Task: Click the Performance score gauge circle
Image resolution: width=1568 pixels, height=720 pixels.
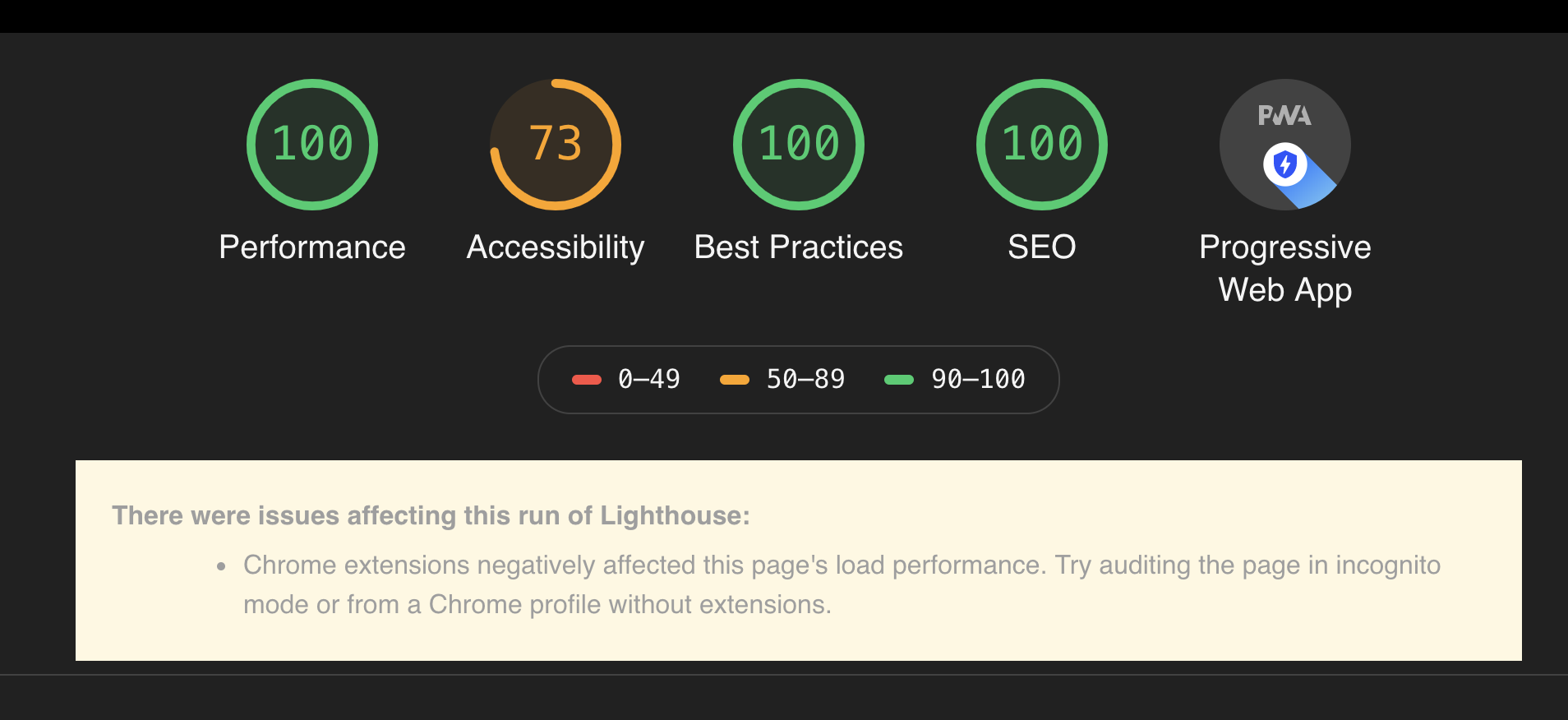Action: pos(312,145)
